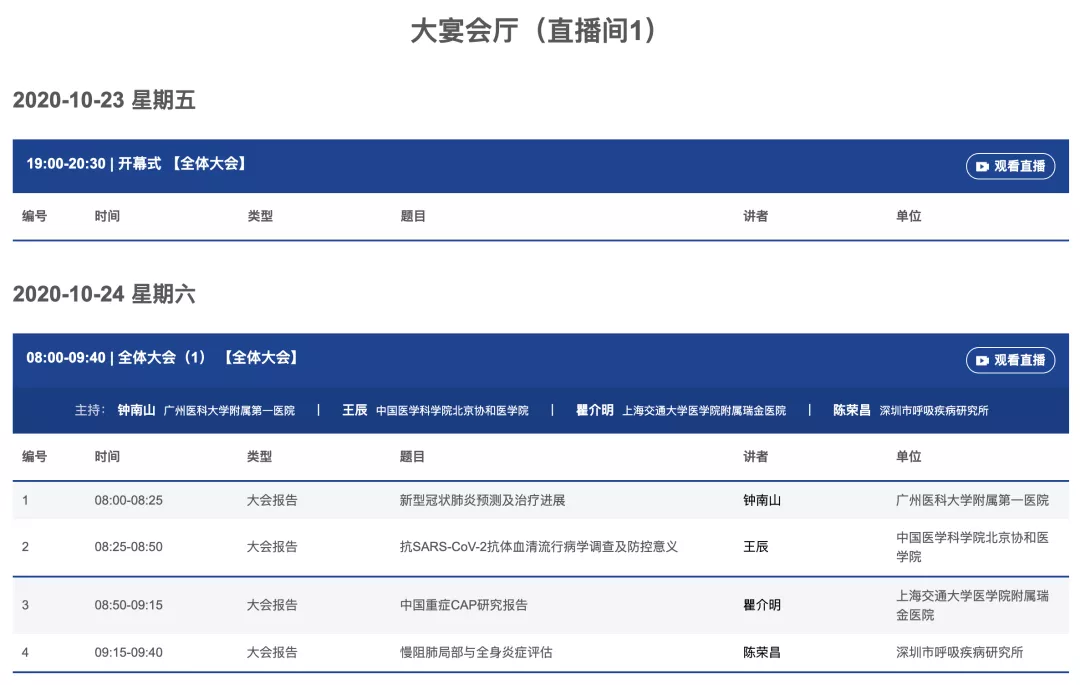Click speaker 钟南山 in table row 1
The width and height of the screenshot is (1080, 685).
pyautogui.click(x=762, y=500)
